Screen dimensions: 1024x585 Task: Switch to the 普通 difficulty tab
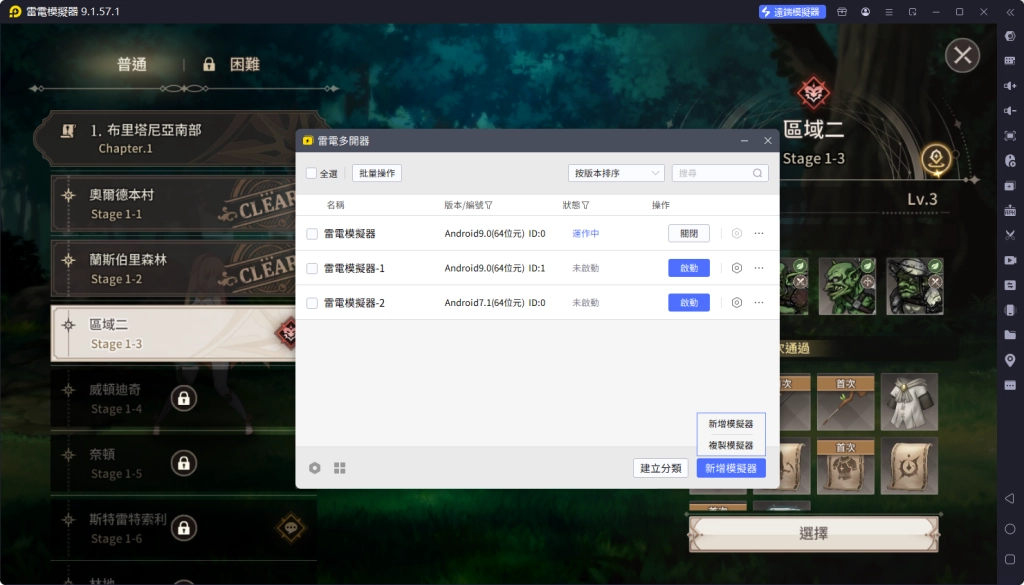pos(132,64)
